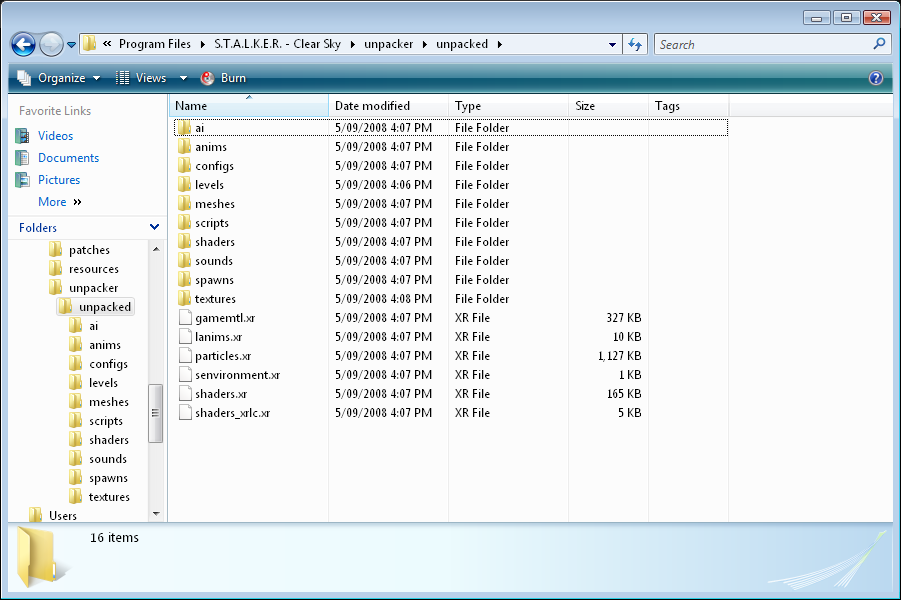Click the Back navigation arrow button

click(x=24, y=45)
